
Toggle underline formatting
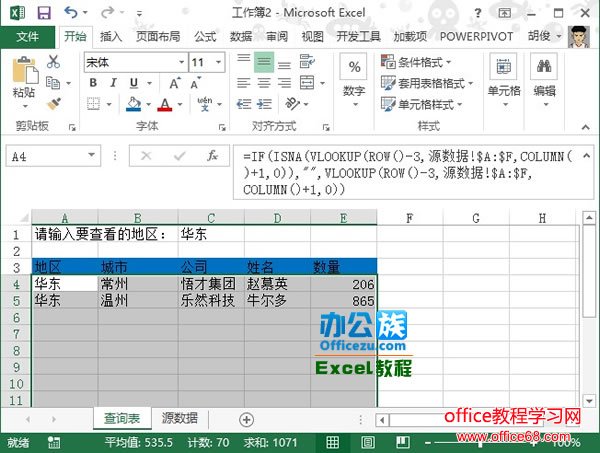134,83
